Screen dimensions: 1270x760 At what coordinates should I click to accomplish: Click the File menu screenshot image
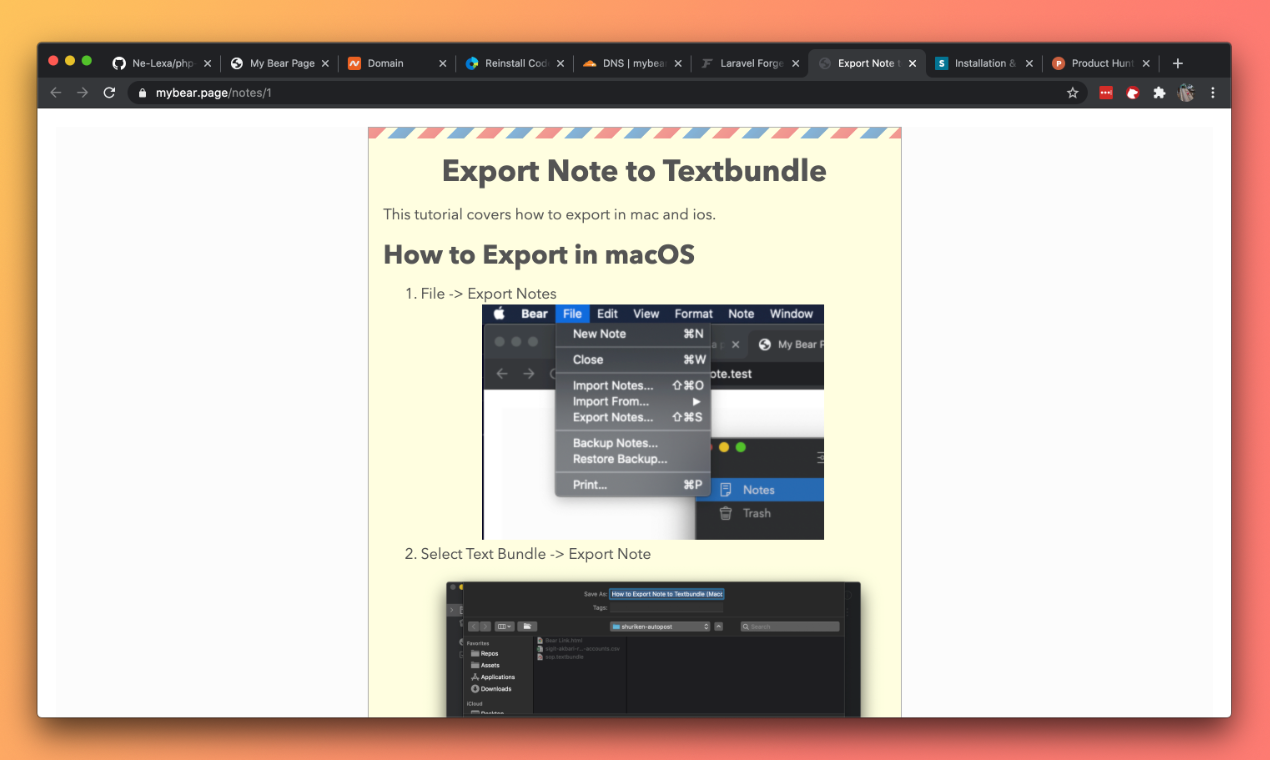click(x=653, y=422)
